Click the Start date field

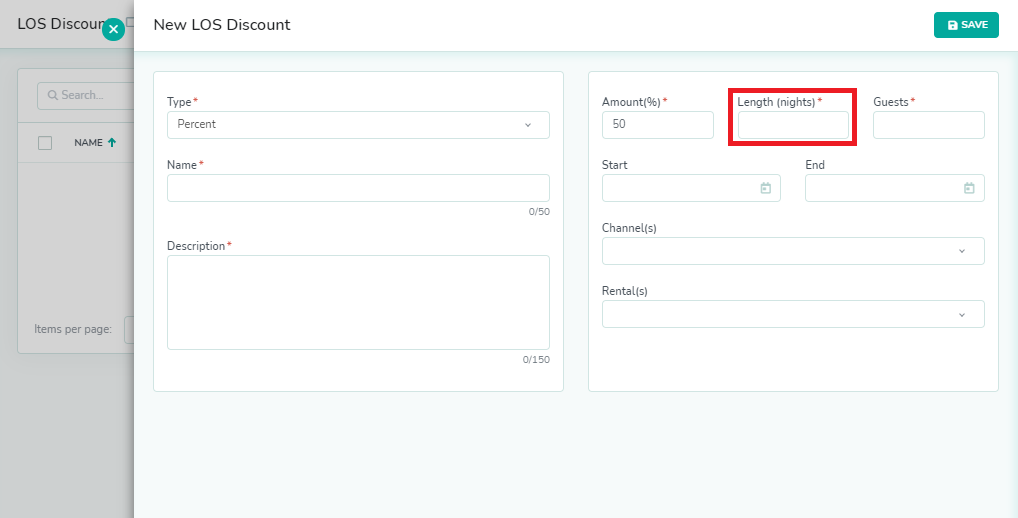[691, 188]
